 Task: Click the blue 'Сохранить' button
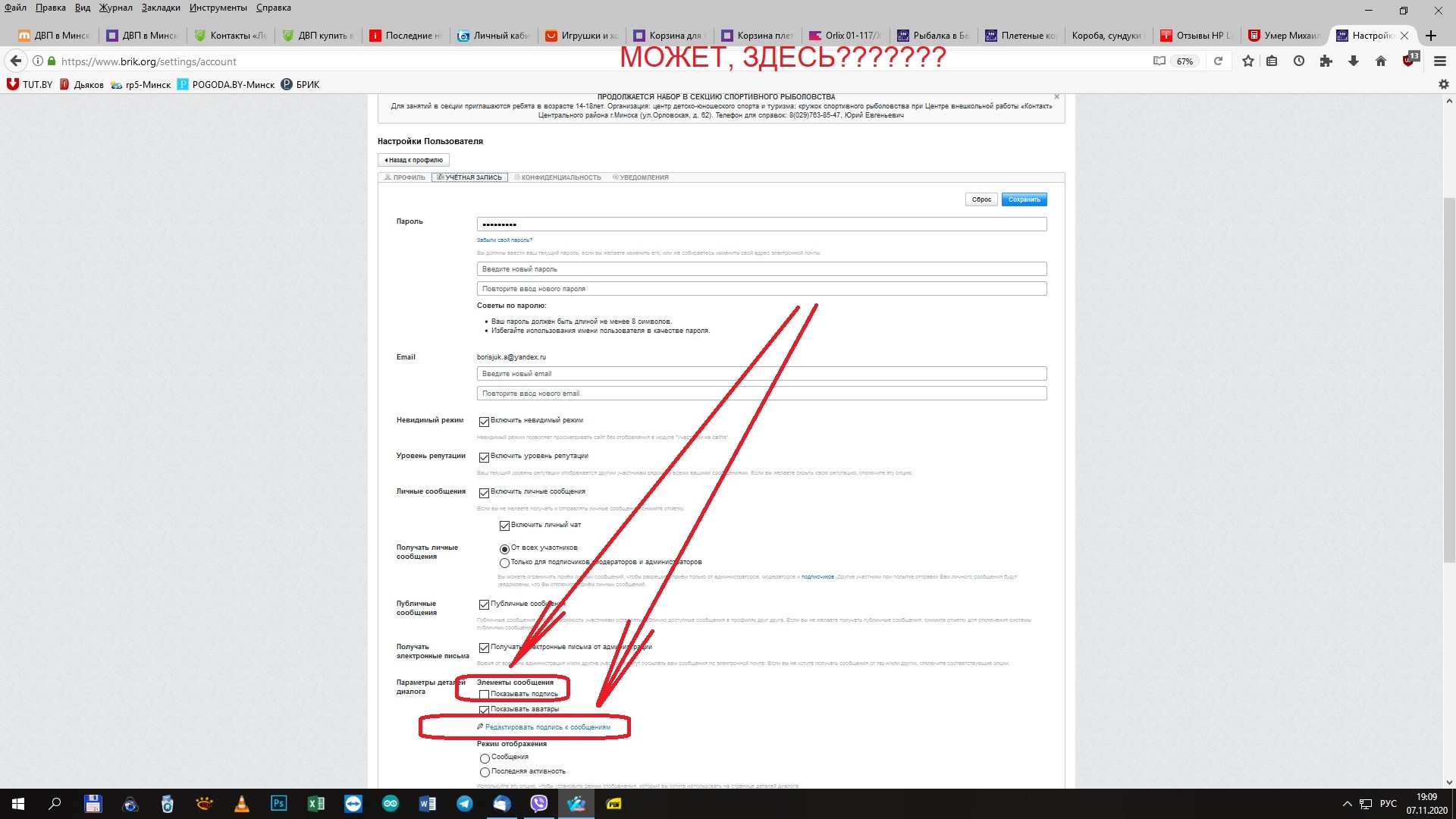(x=1024, y=199)
